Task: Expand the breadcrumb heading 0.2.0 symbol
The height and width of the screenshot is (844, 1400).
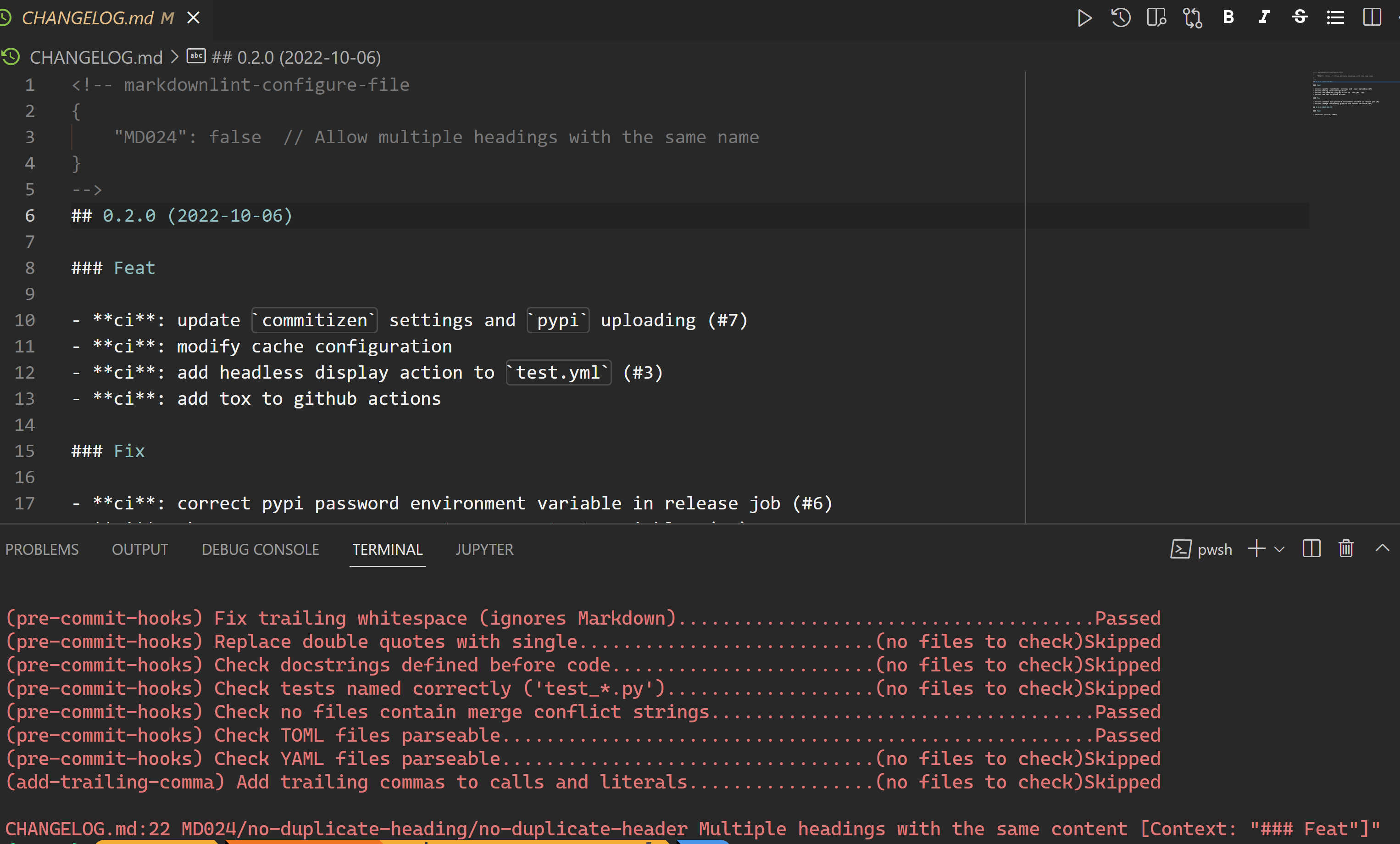Action: click(295, 57)
